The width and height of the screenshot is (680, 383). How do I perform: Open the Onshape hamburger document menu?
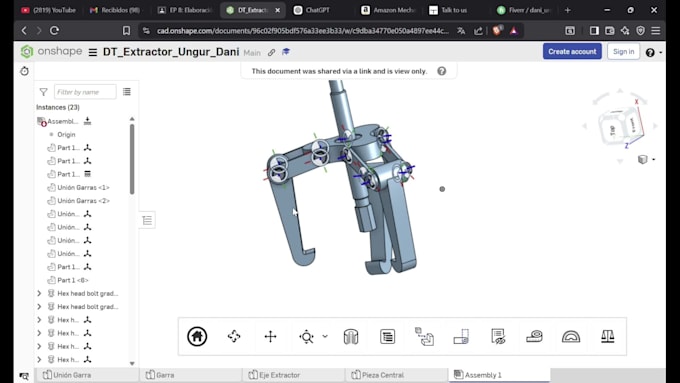[93, 52]
